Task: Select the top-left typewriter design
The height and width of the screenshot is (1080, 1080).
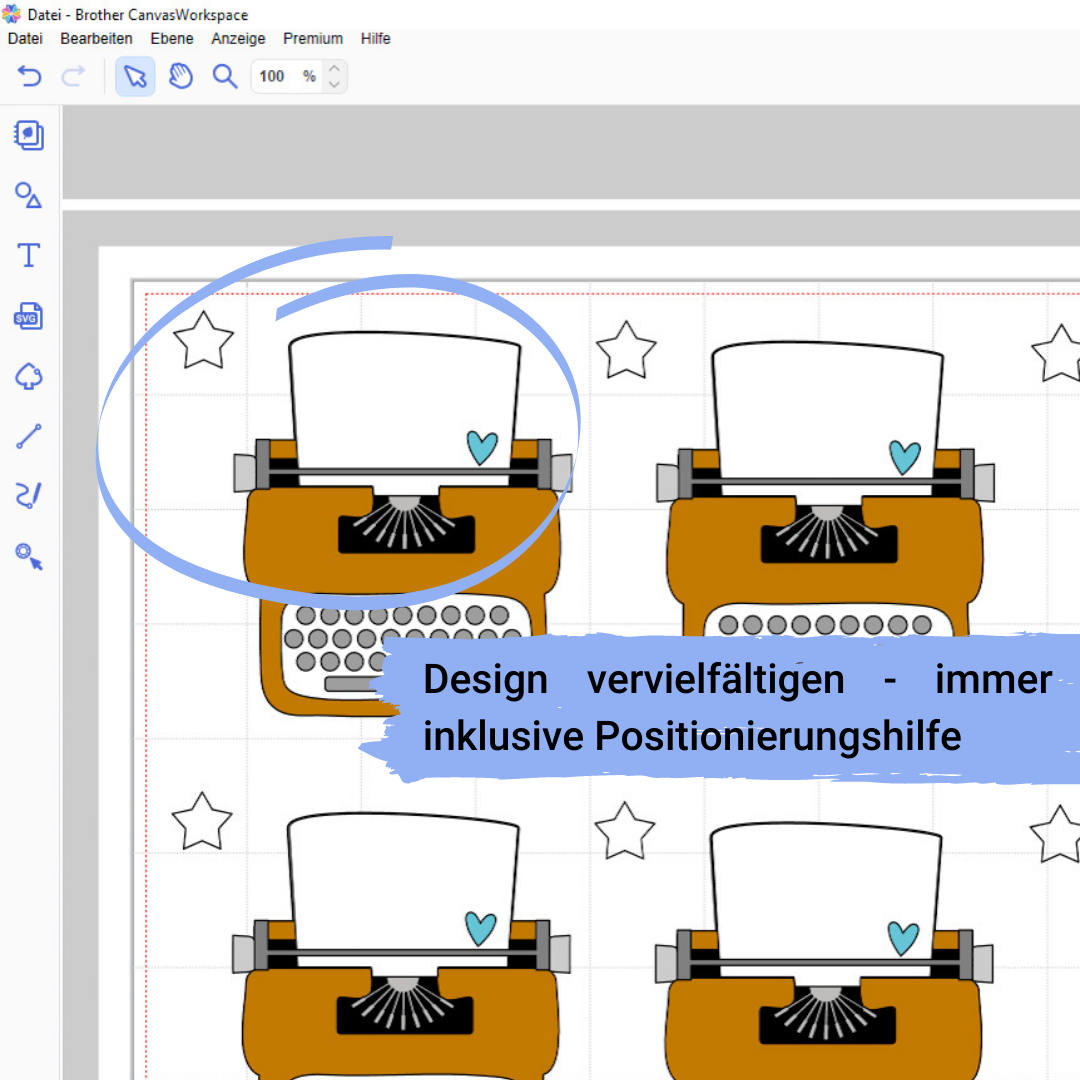Action: (x=403, y=523)
